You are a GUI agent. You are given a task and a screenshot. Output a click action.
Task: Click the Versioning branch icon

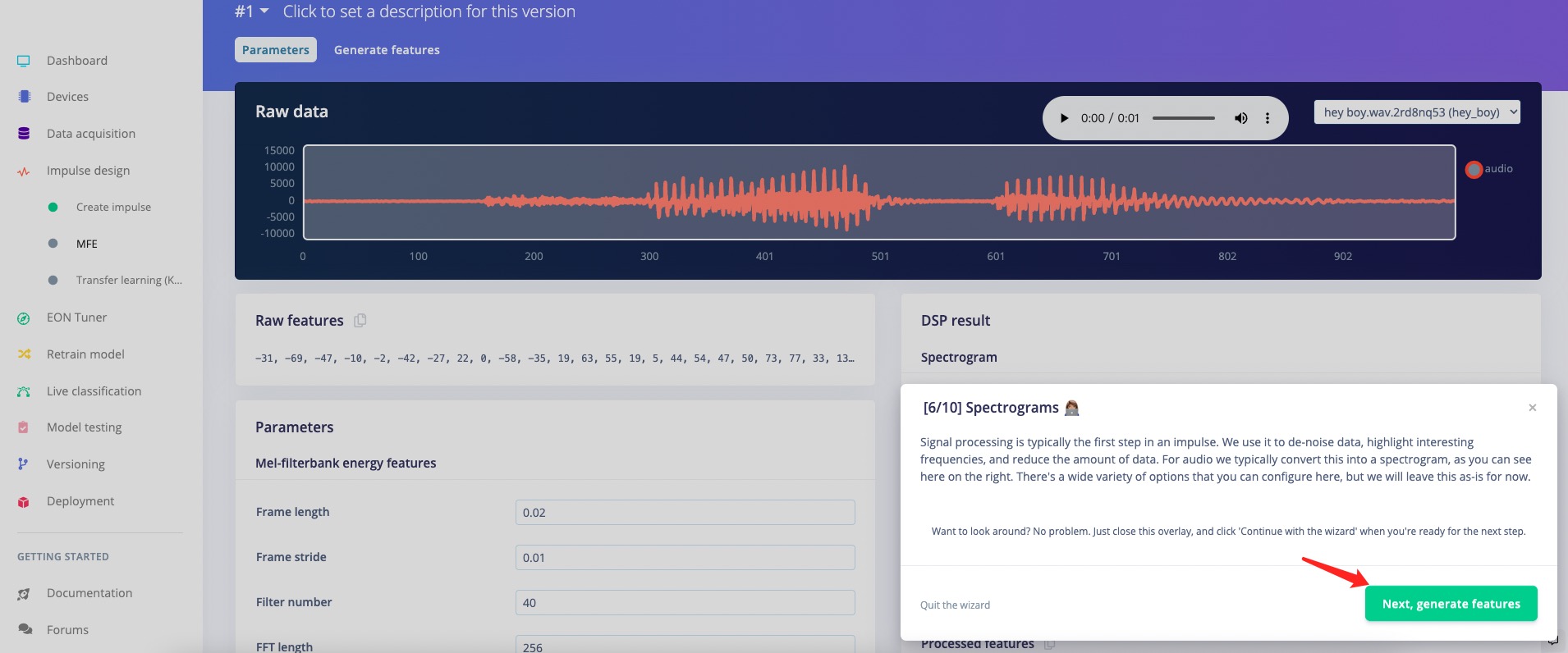23,464
